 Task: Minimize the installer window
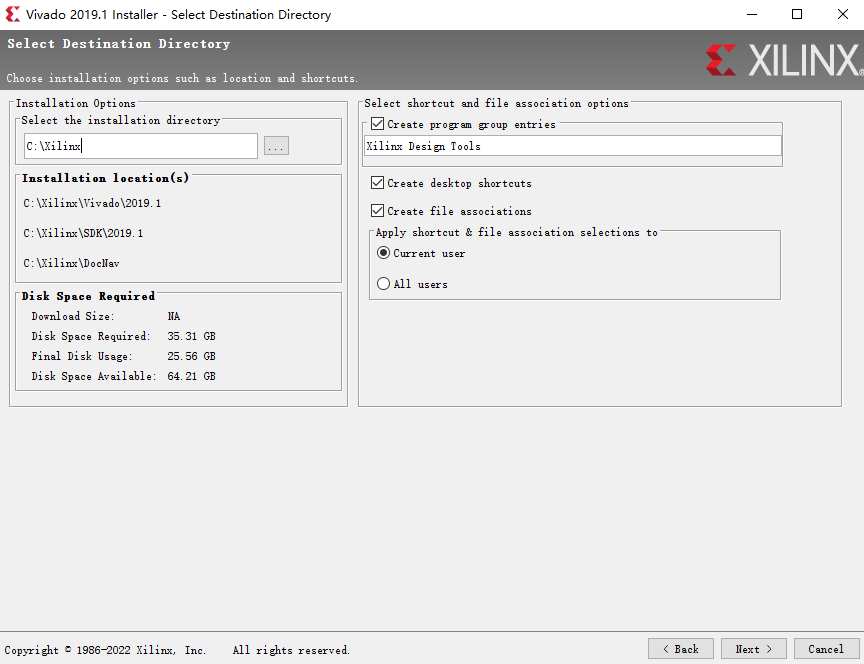click(x=752, y=14)
